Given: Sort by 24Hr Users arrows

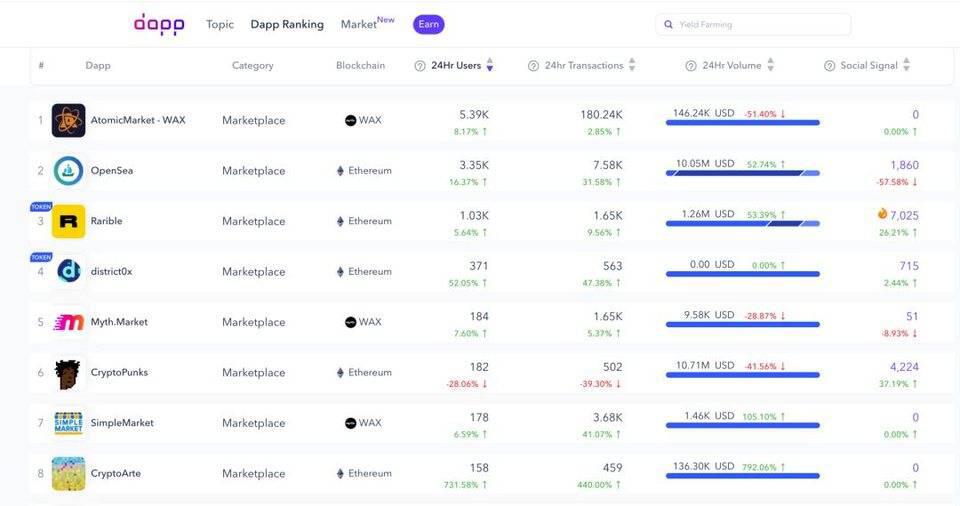Looking at the screenshot, I should [489, 65].
